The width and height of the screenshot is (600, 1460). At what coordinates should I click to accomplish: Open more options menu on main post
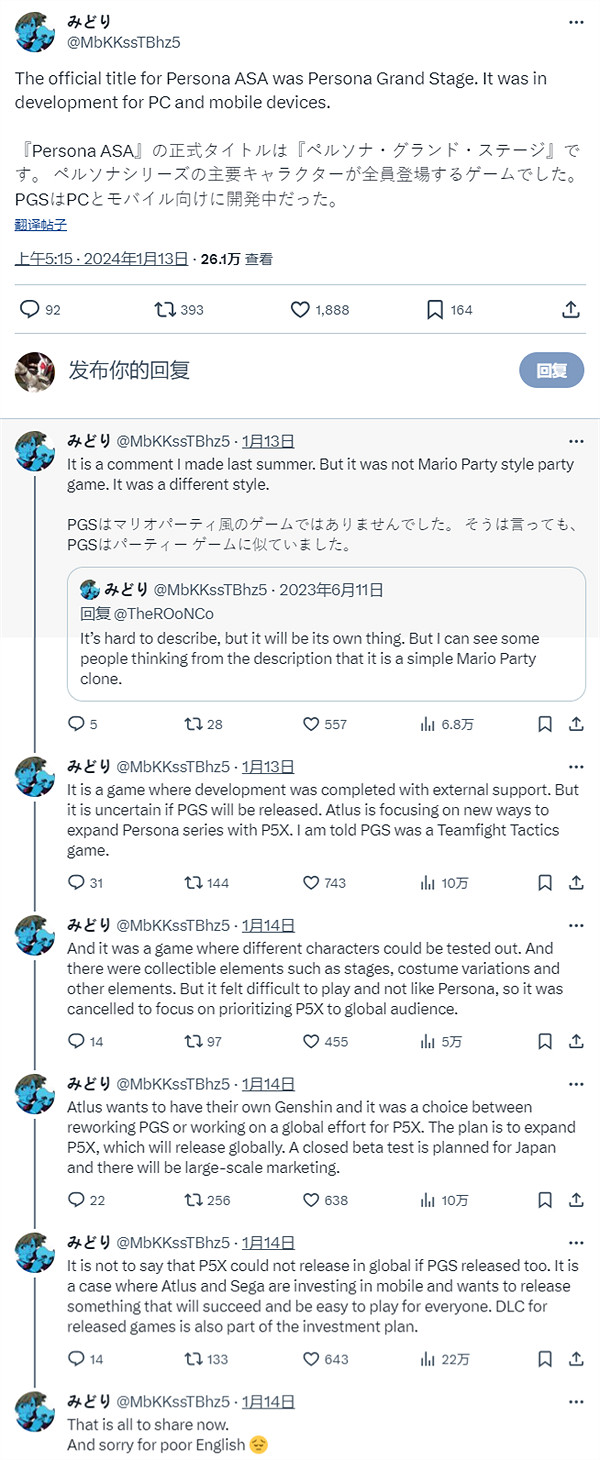coord(576,22)
